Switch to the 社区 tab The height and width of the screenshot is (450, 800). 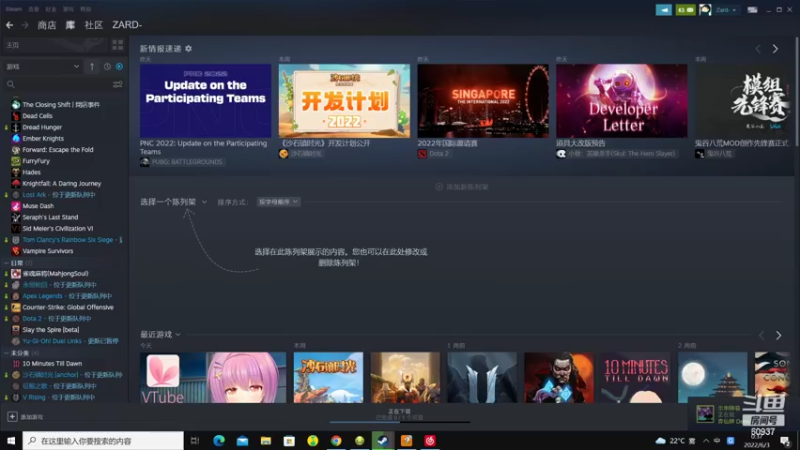click(x=93, y=25)
